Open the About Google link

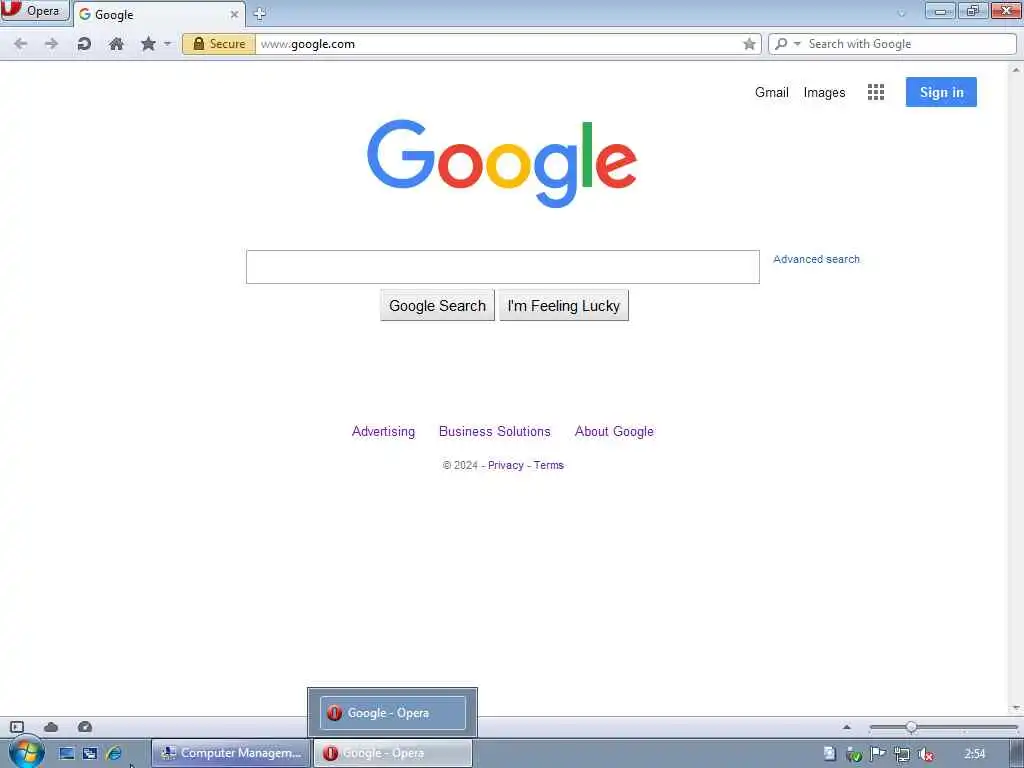[614, 432]
